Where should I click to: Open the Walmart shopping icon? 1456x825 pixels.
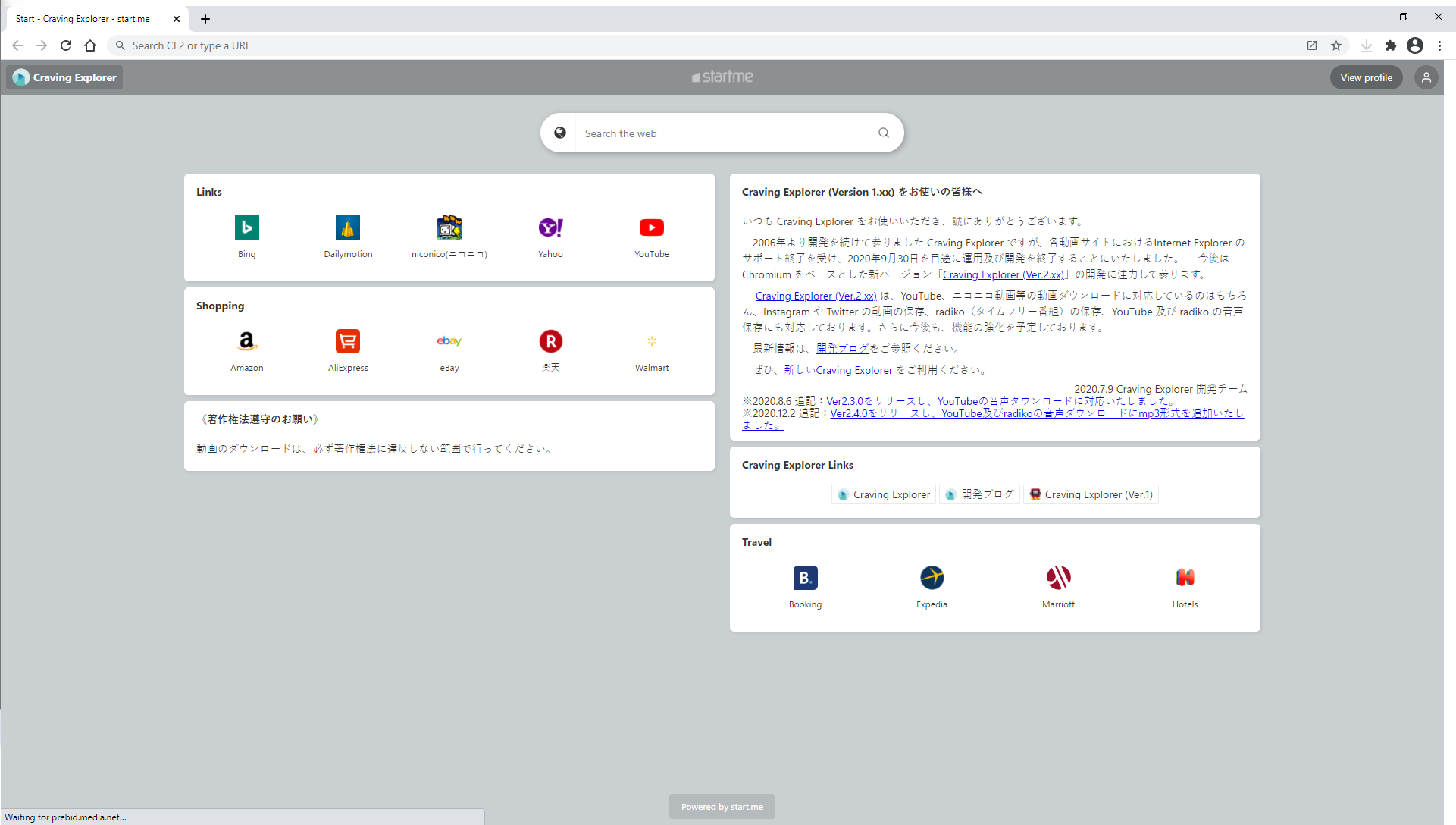pyautogui.click(x=652, y=341)
